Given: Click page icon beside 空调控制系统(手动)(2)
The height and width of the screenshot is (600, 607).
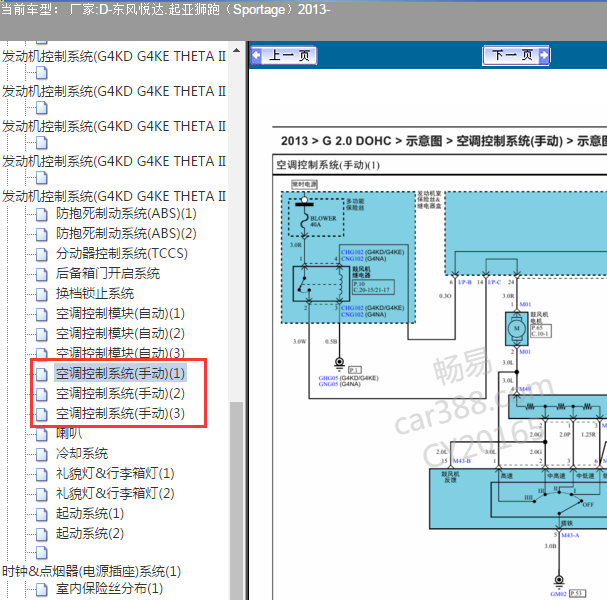Looking at the screenshot, I should [42, 394].
